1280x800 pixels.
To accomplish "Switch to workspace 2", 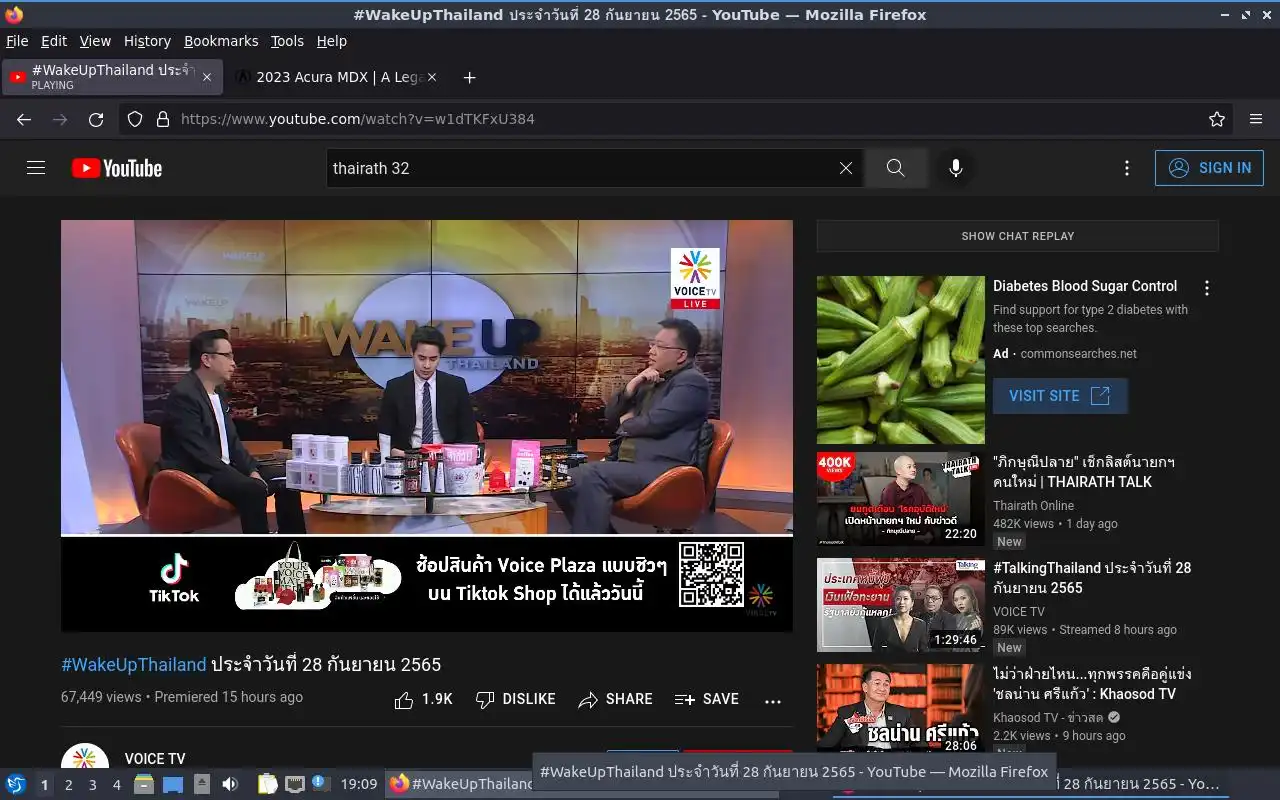I will click(68, 785).
